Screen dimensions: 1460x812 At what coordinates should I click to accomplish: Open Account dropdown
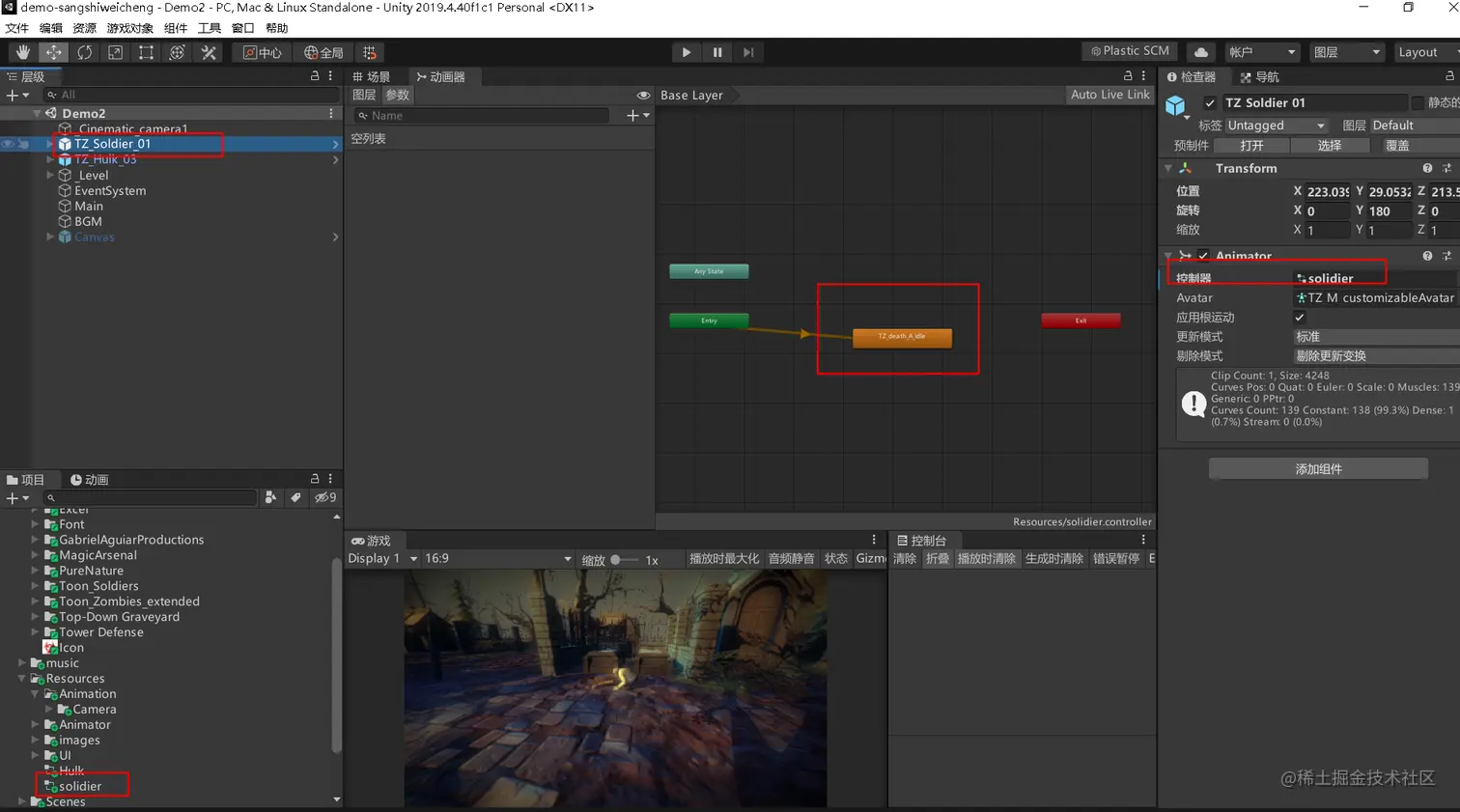1262,52
